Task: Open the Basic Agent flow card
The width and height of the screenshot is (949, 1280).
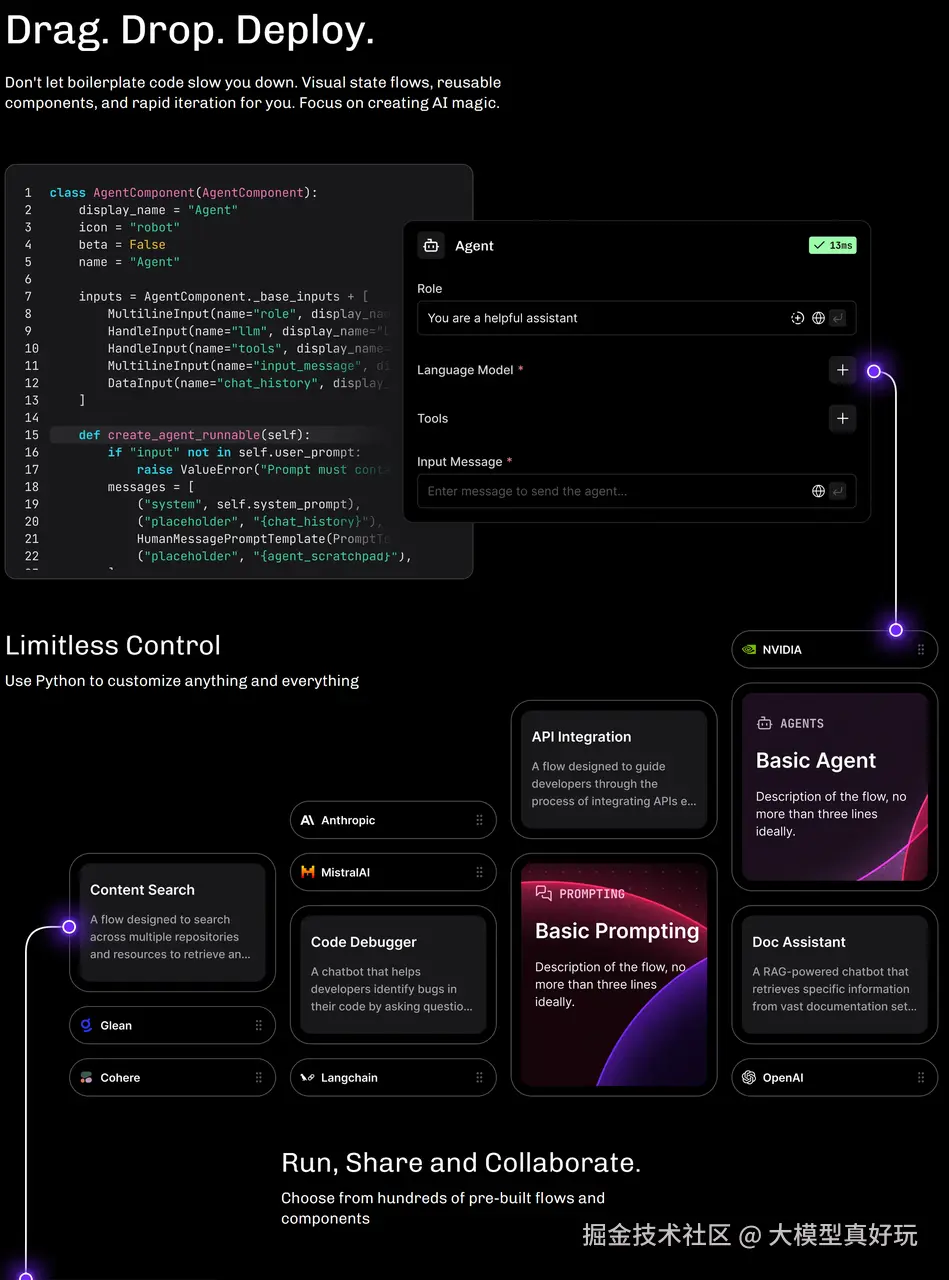Action: tap(835, 787)
